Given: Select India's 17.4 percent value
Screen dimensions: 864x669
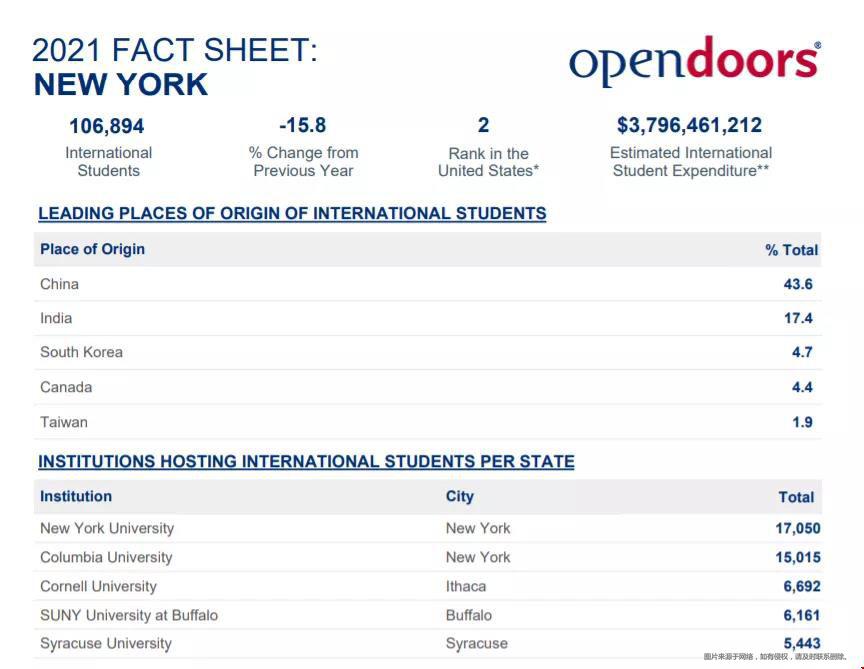Looking at the screenshot, I should click(798, 319).
